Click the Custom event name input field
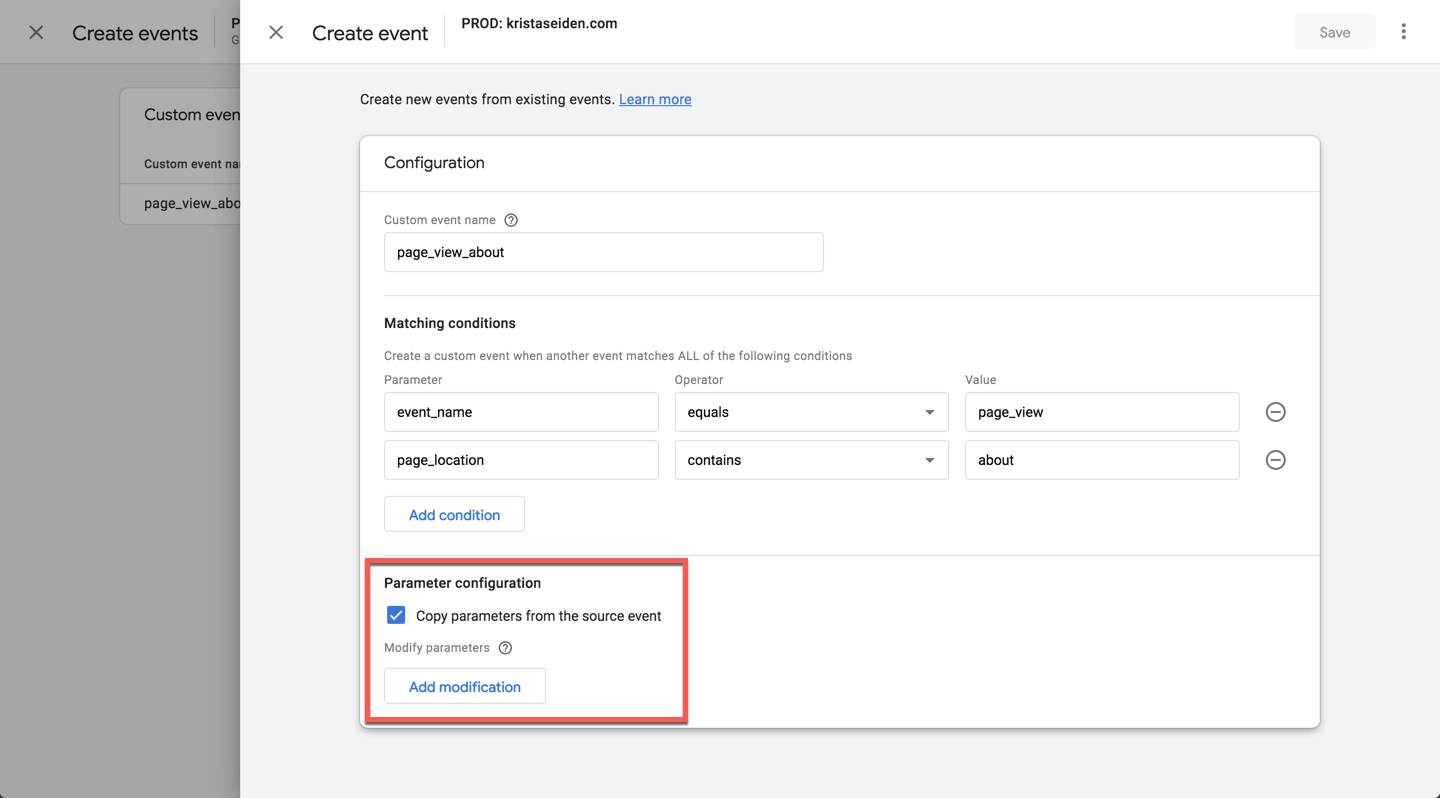The image size is (1440, 798). [603, 252]
